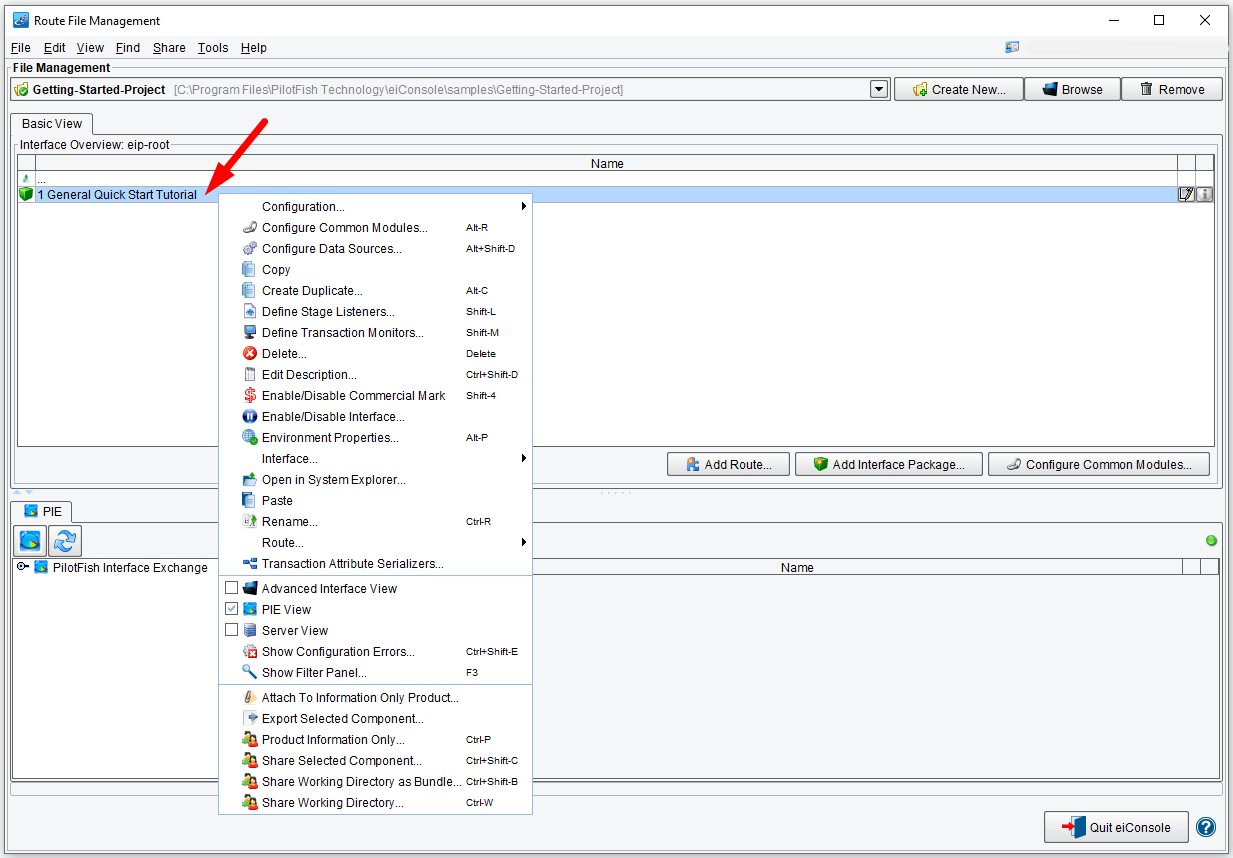Click Share Working Directory as Bundle icon
This screenshot has height=858, width=1233.
click(x=250, y=782)
